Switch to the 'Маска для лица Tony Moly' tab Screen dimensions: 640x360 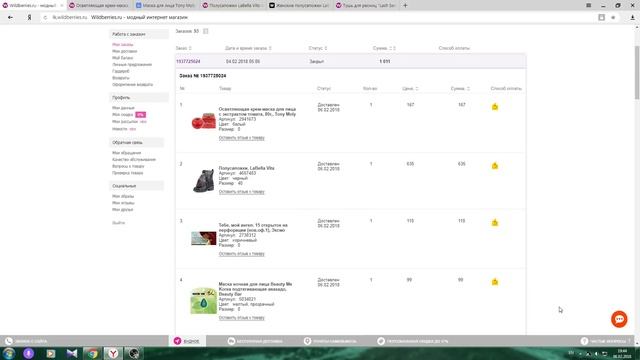[166, 5]
